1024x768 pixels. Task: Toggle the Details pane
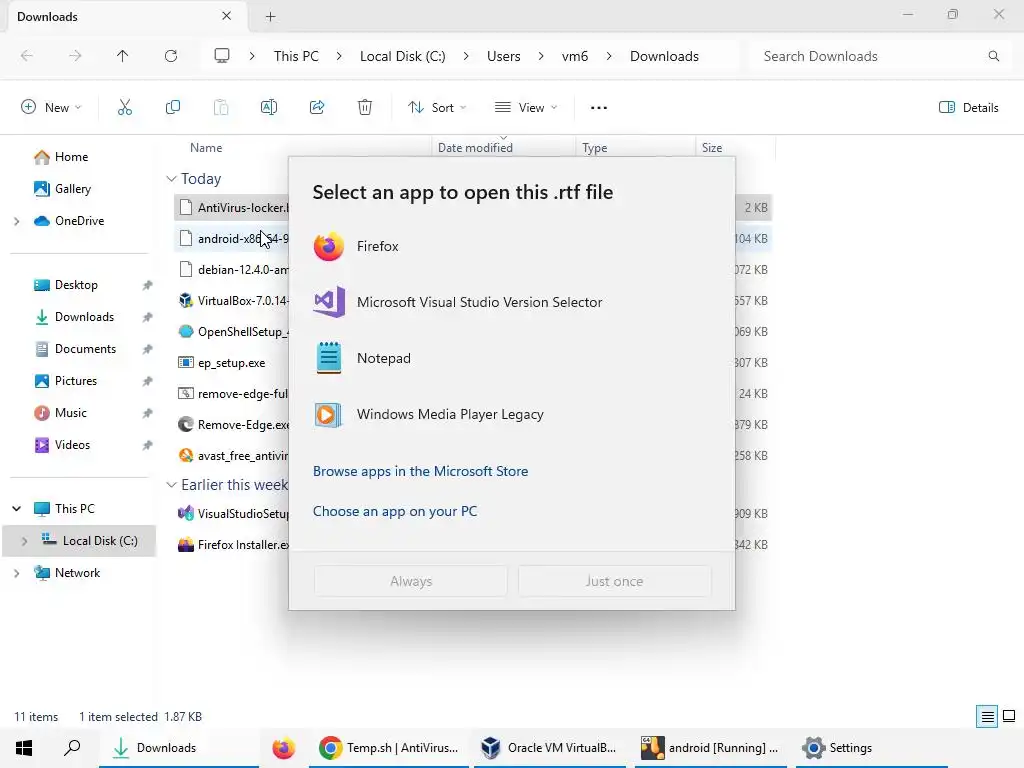point(968,108)
